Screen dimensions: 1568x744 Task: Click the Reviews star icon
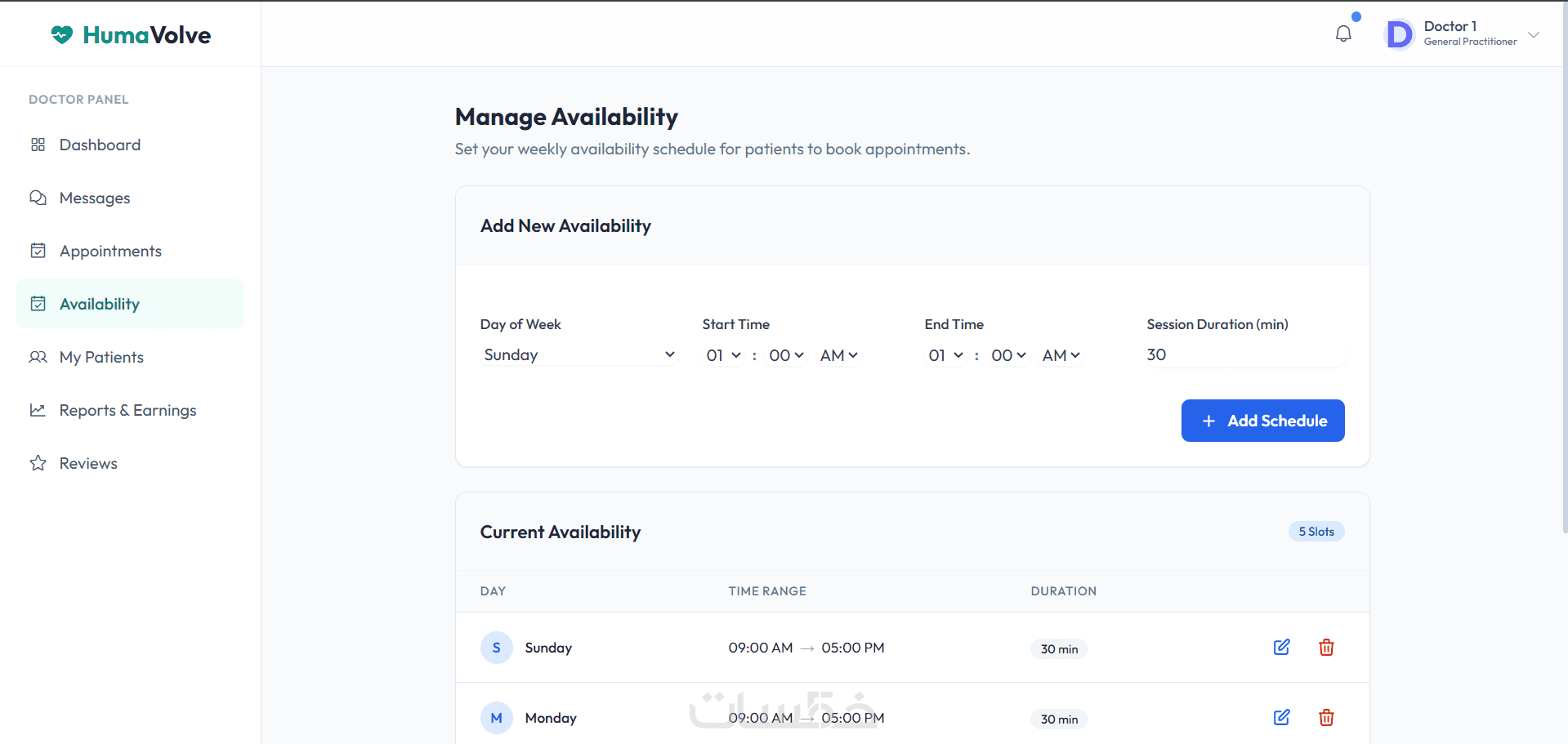pos(38,463)
